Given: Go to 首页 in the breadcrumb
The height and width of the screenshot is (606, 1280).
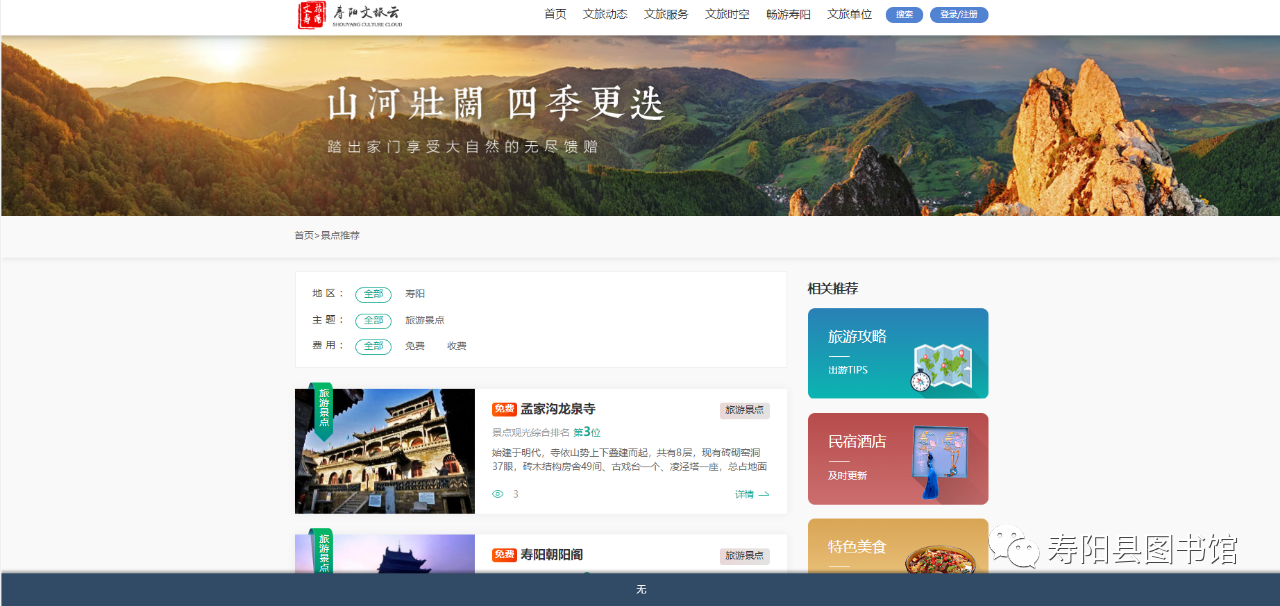Looking at the screenshot, I should pyautogui.click(x=304, y=235).
